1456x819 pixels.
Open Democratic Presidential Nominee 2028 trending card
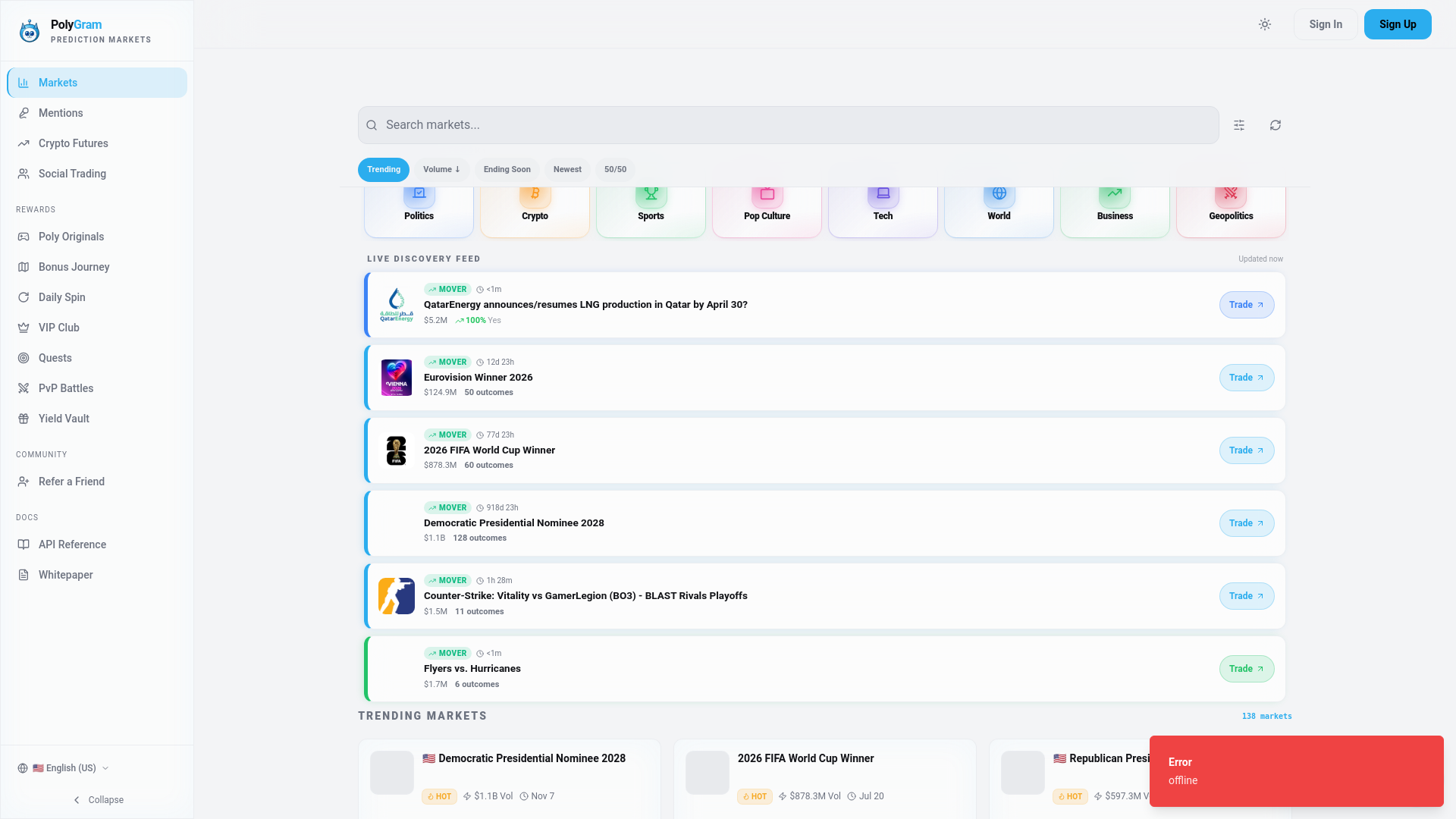510,780
